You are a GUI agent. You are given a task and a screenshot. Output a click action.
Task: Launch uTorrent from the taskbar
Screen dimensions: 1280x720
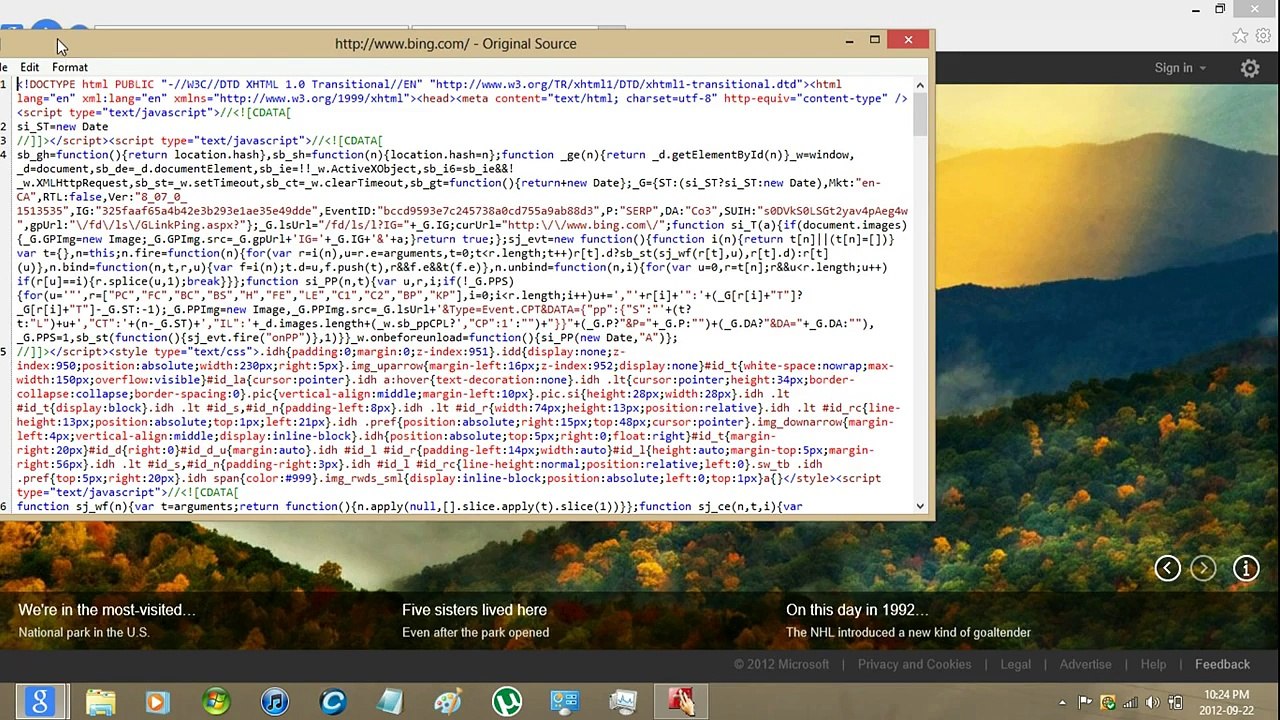click(x=506, y=702)
